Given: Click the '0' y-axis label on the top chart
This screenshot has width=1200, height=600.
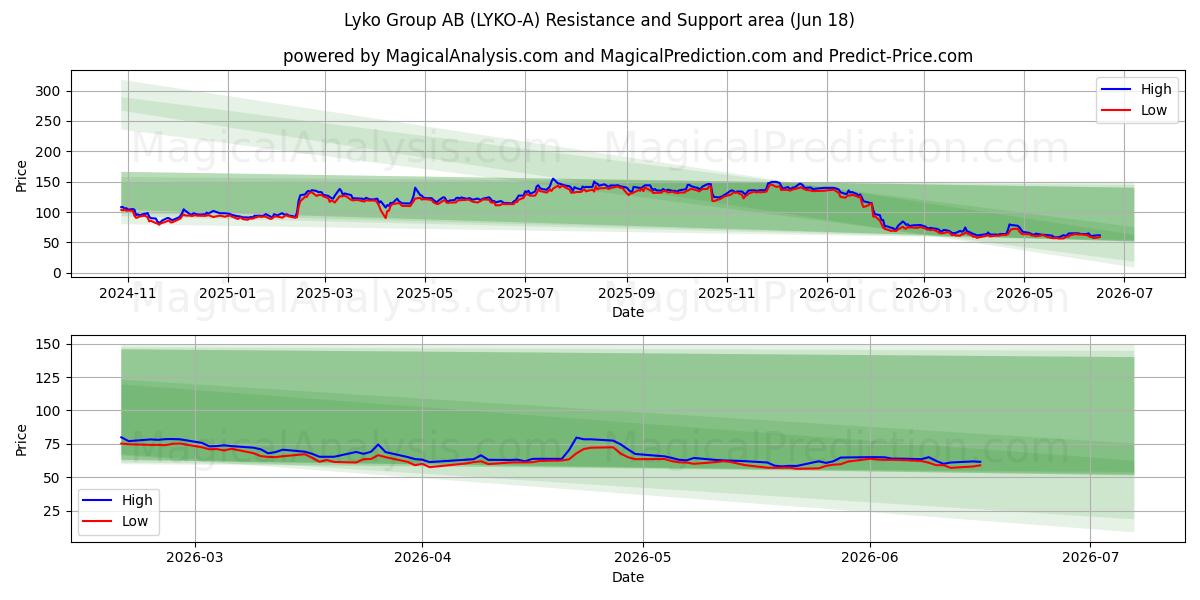Looking at the screenshot, I should (58, 273).
